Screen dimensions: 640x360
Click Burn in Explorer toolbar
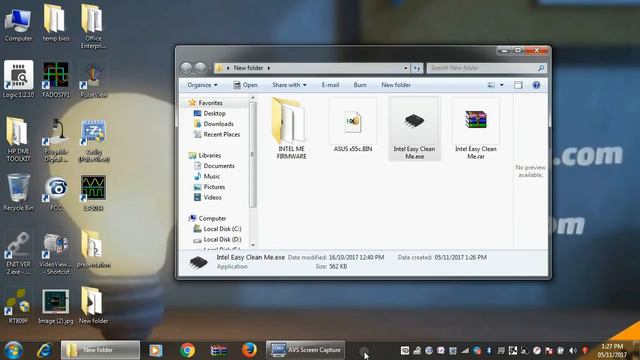(x=360, y=85)
